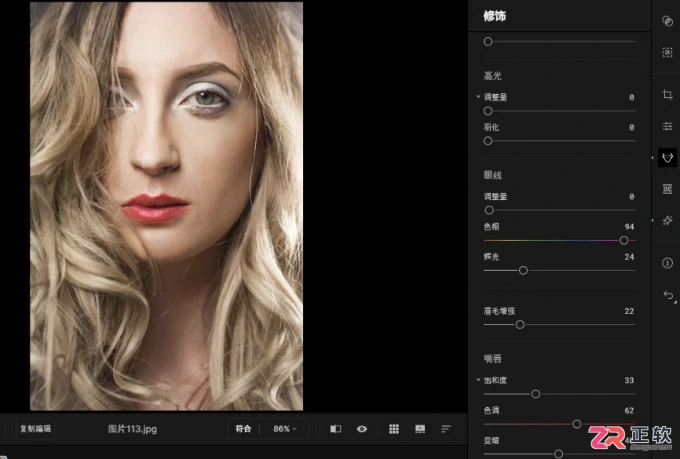Click the portrait photo in the preview

click(x=167, y=205)
